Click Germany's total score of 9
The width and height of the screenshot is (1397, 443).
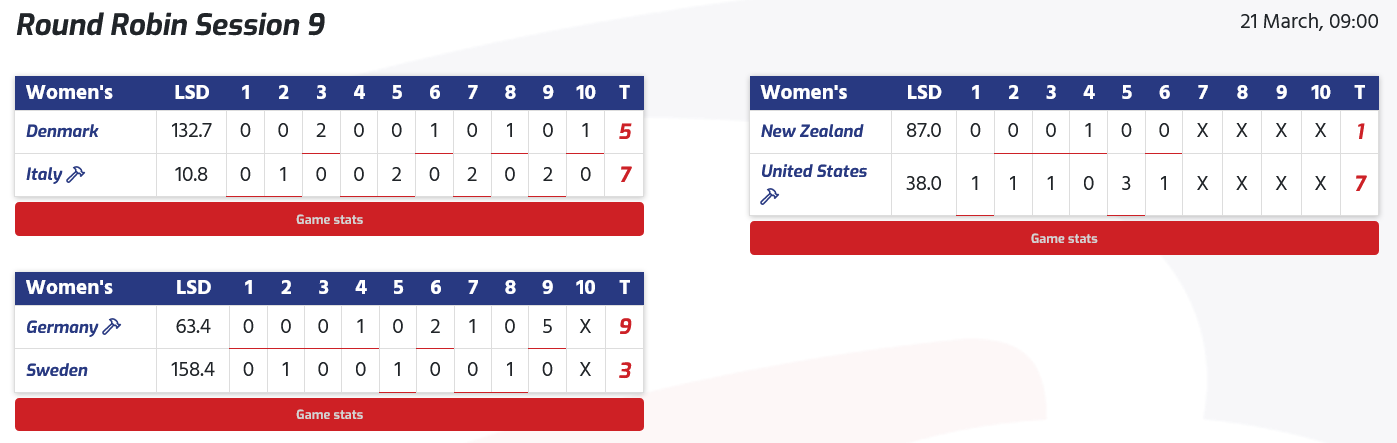[625, 327]
